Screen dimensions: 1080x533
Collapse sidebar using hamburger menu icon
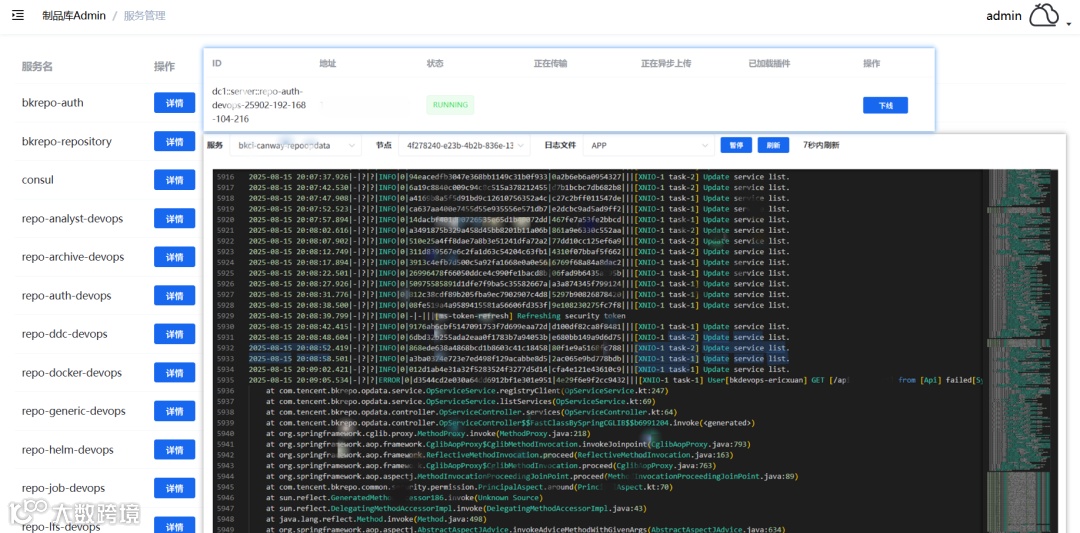[x=18, y=15]
